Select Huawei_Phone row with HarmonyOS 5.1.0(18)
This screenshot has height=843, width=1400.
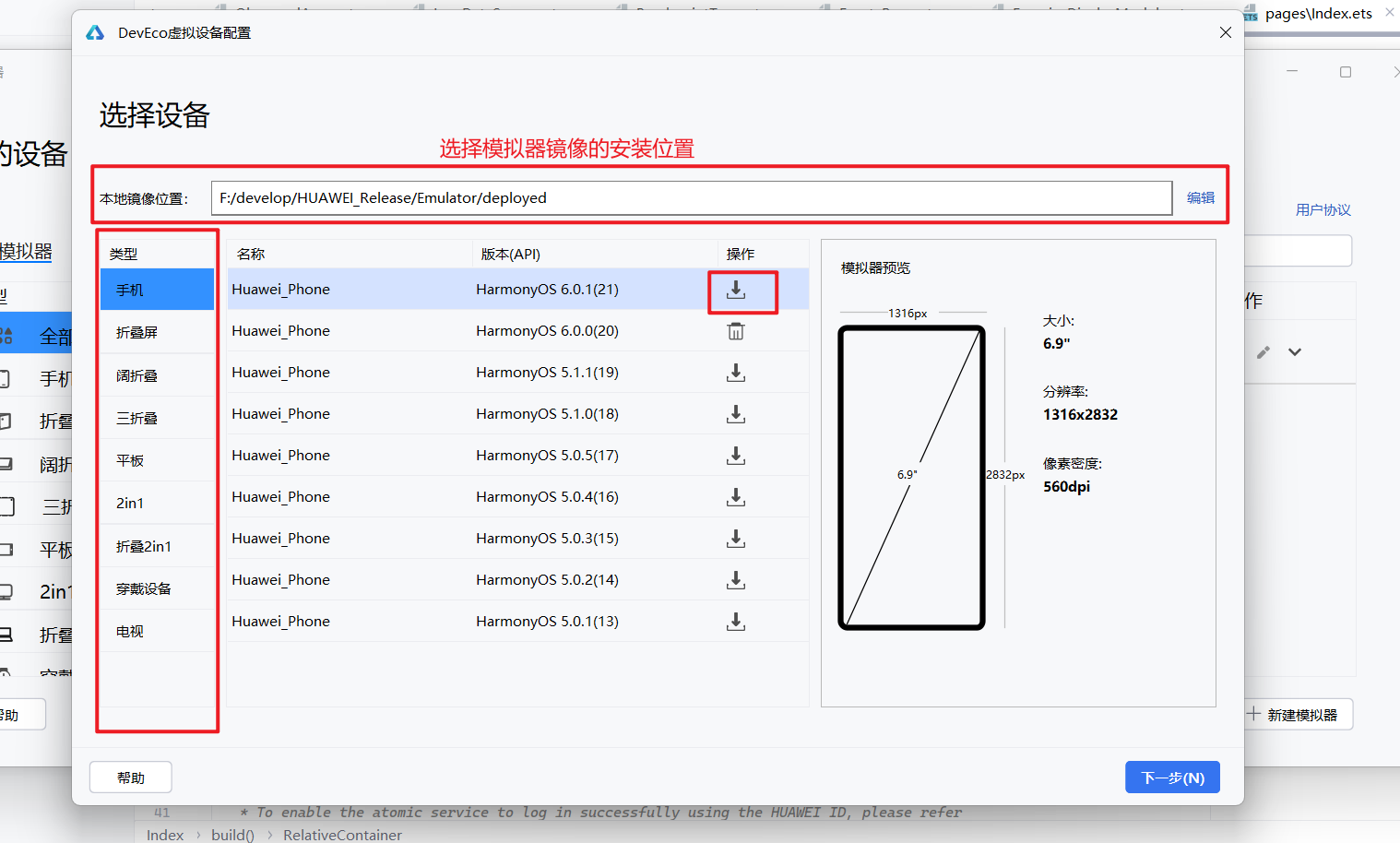[517, 414]
